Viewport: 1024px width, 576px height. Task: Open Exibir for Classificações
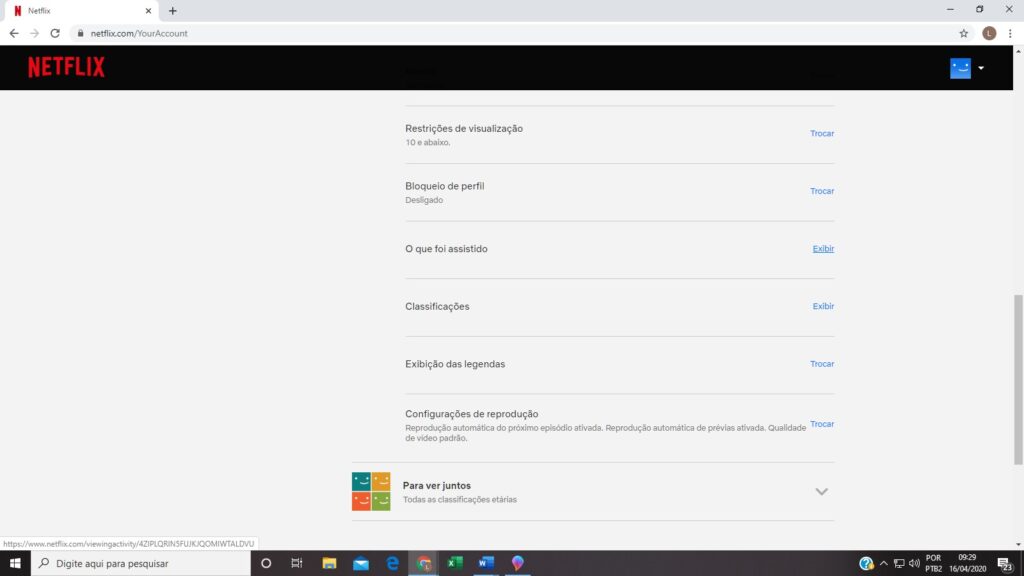tap(823, 306)
